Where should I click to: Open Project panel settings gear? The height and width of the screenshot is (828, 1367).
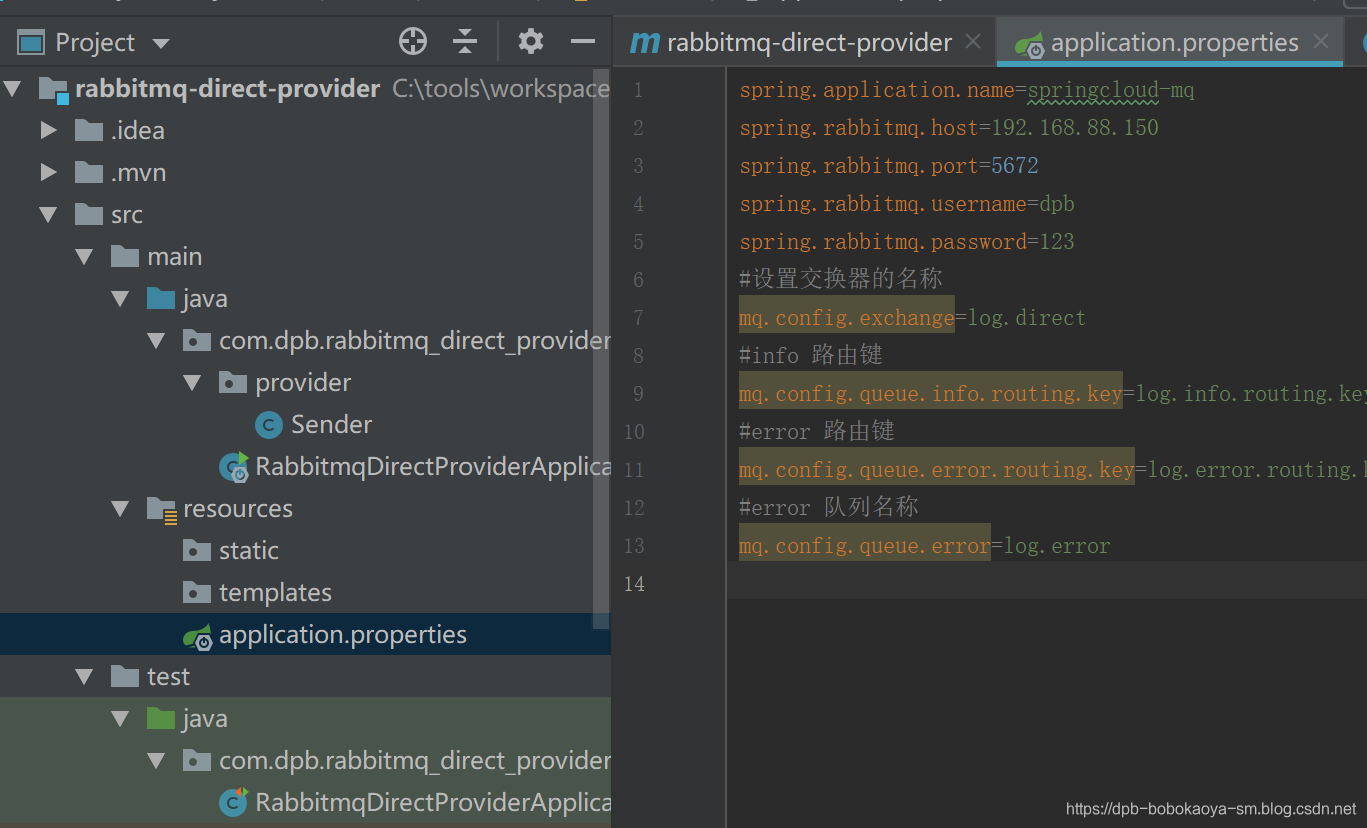531,42
